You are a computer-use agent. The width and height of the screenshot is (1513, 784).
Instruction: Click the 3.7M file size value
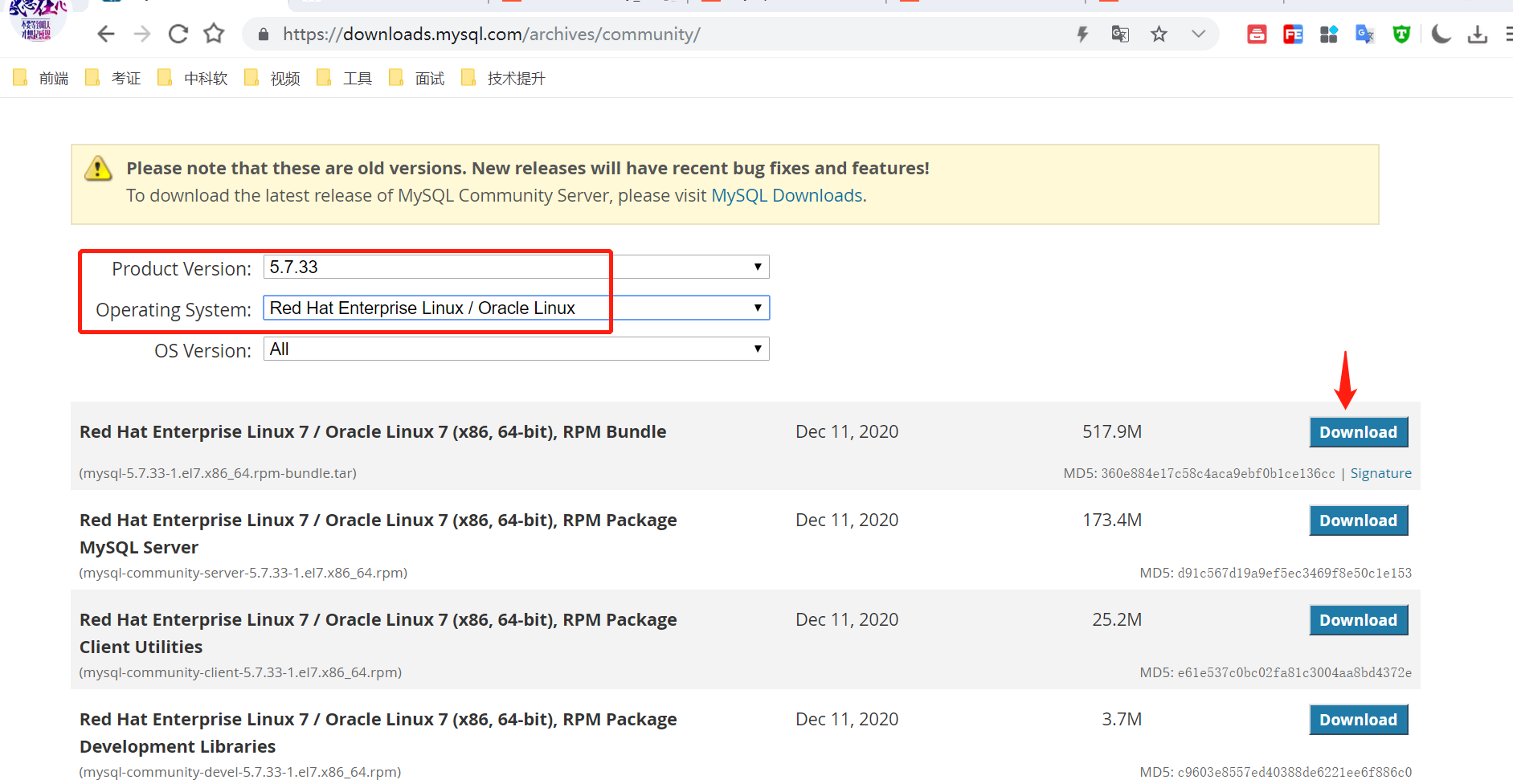click(1122, 719)
